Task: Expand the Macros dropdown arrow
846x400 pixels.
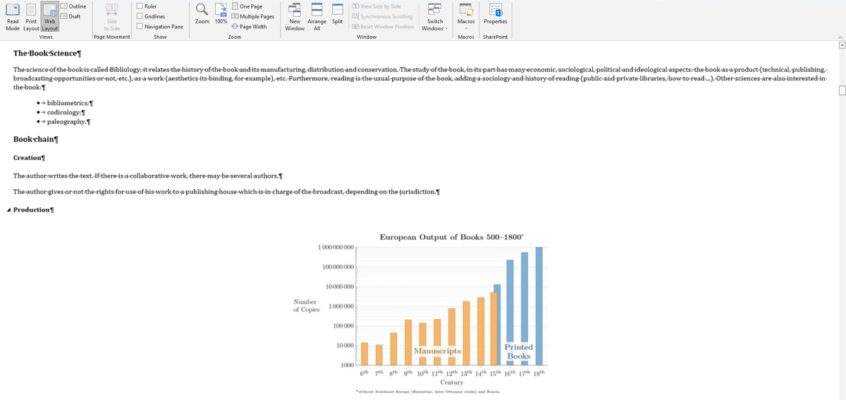Action: click(x=466, y=29)
